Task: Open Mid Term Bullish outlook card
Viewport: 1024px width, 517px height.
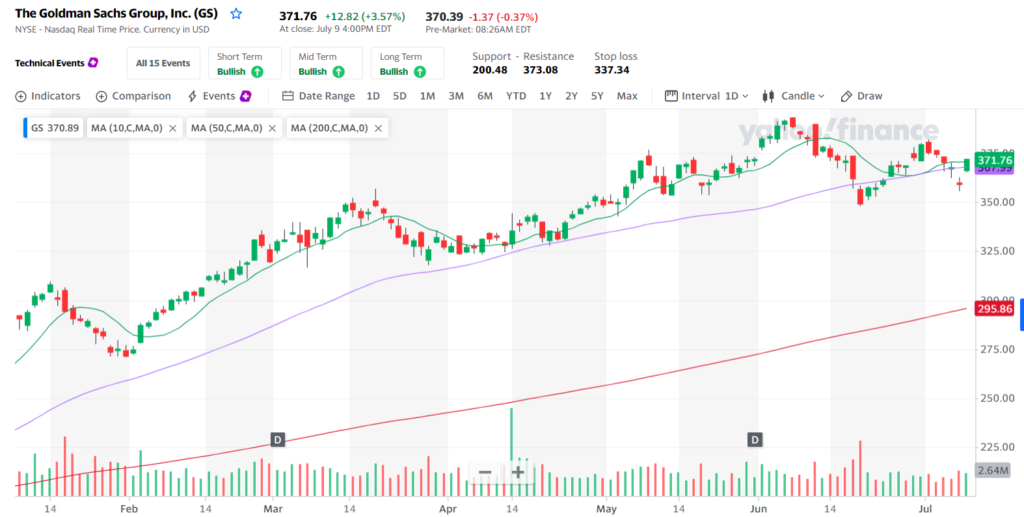Action: click(x=326, y=63)
